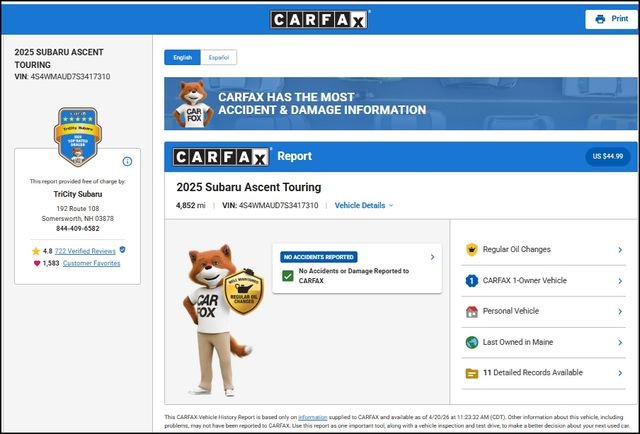Expand the Vehicle Details dropdown
This screenshot has height=434, width=640.
click(x=364, y=205)
